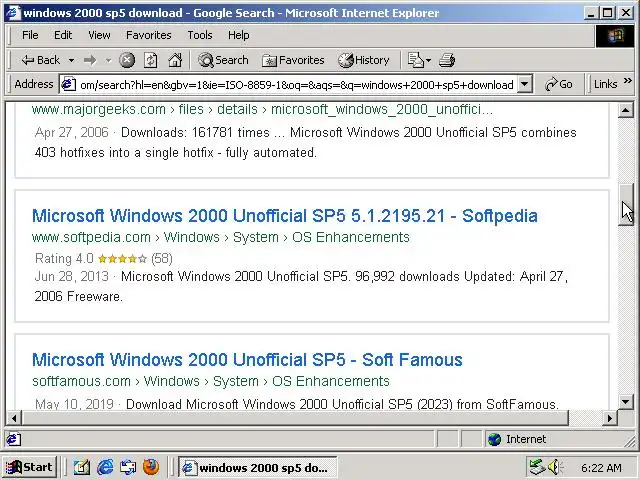
Task: Refresh the page with the Refresh icon
Action: coord(151,60)
